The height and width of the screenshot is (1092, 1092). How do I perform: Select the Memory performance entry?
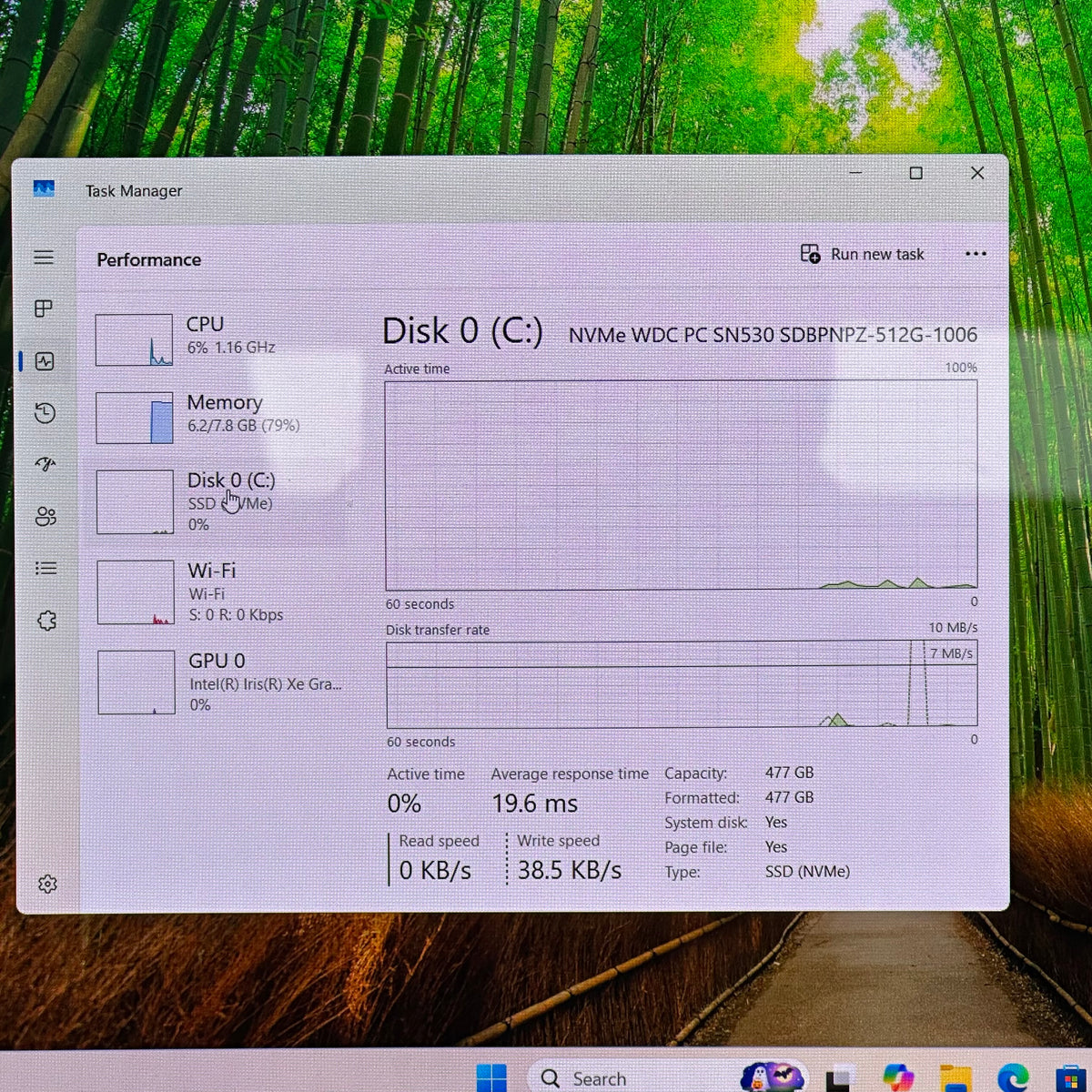223,418
